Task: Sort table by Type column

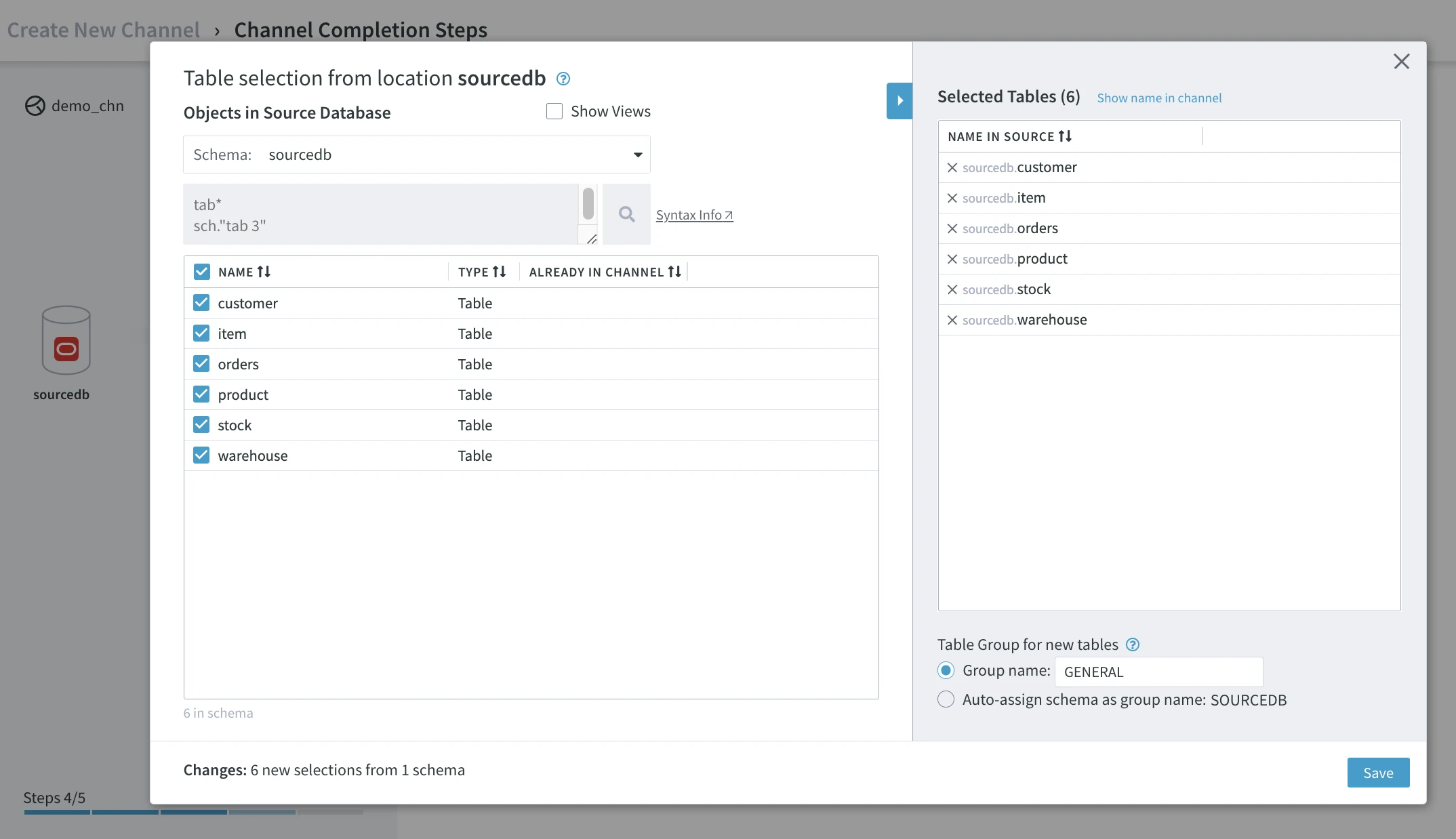Action: tap(499, 272)
